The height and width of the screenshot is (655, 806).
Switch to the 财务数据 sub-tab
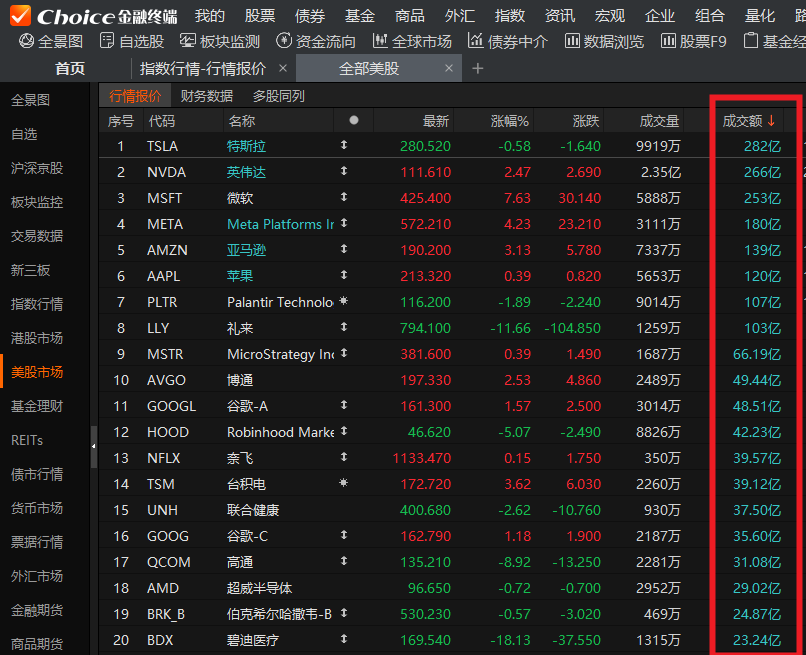[206, 96]
